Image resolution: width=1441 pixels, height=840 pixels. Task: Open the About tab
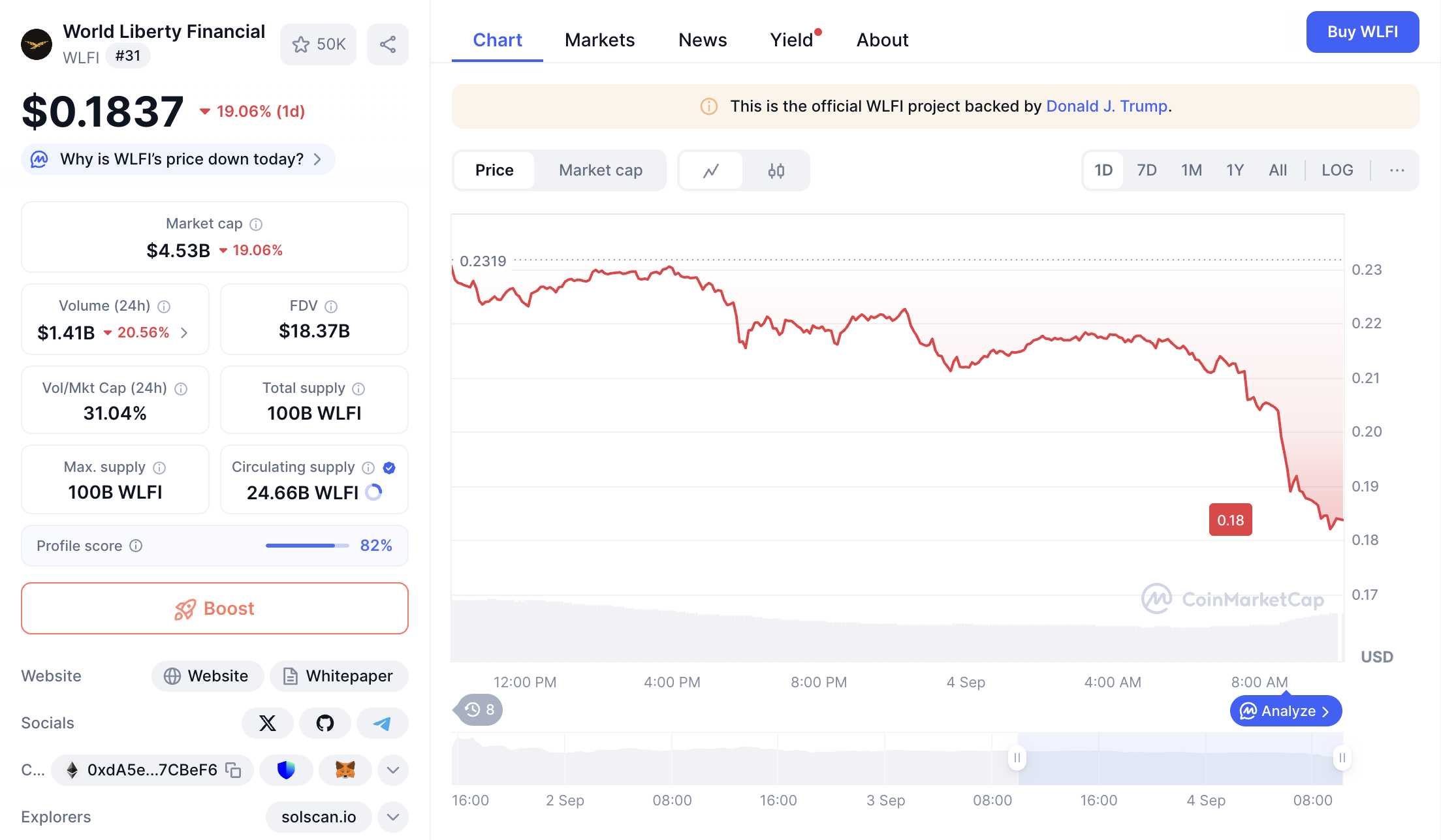coord(882,40)
